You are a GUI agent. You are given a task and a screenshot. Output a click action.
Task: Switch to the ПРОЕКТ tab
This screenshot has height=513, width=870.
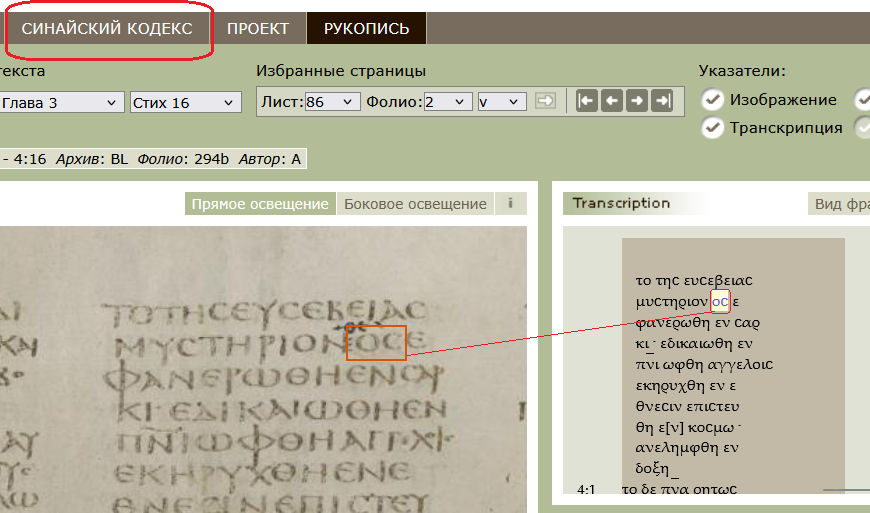coord(258,28)
